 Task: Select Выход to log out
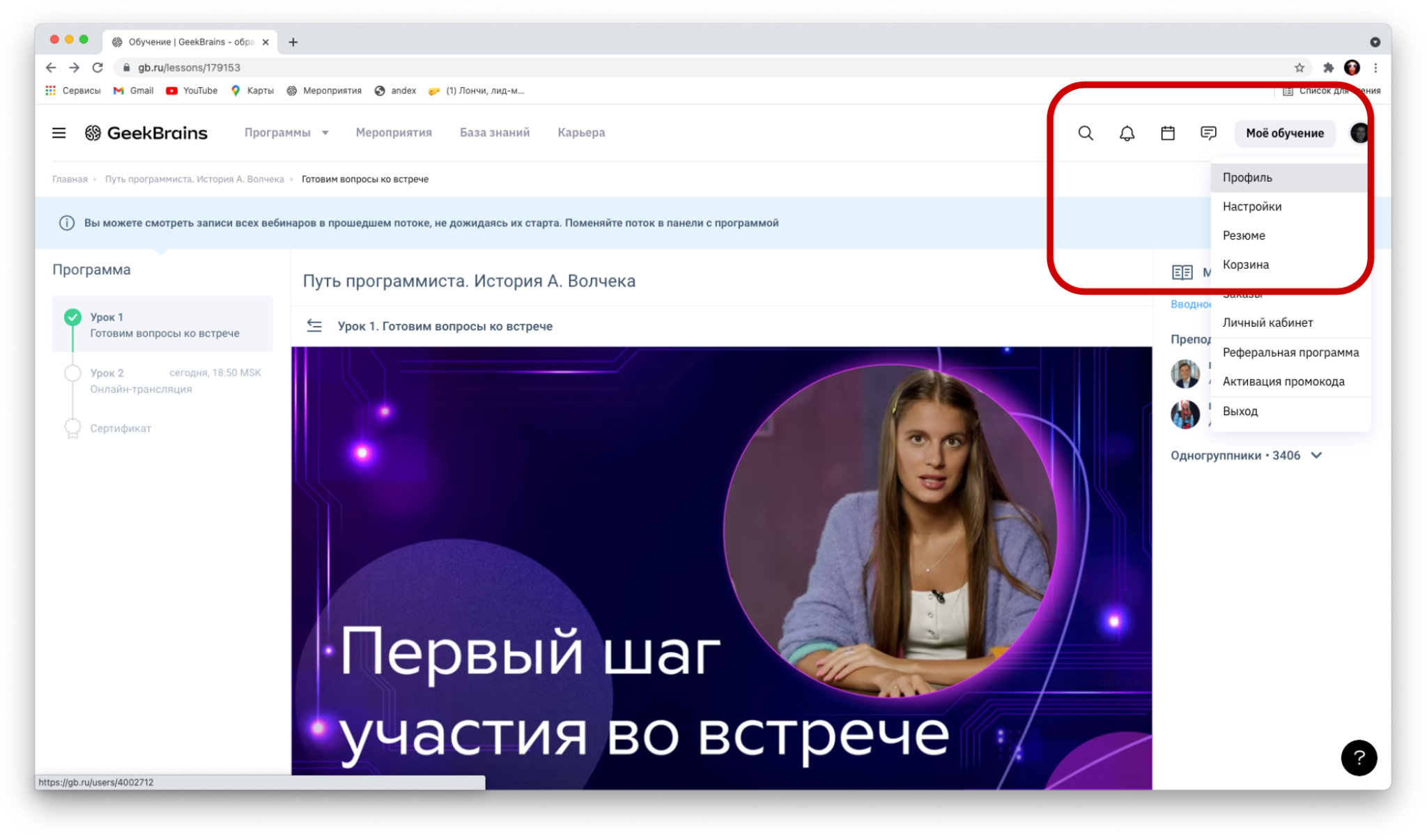1290,411
